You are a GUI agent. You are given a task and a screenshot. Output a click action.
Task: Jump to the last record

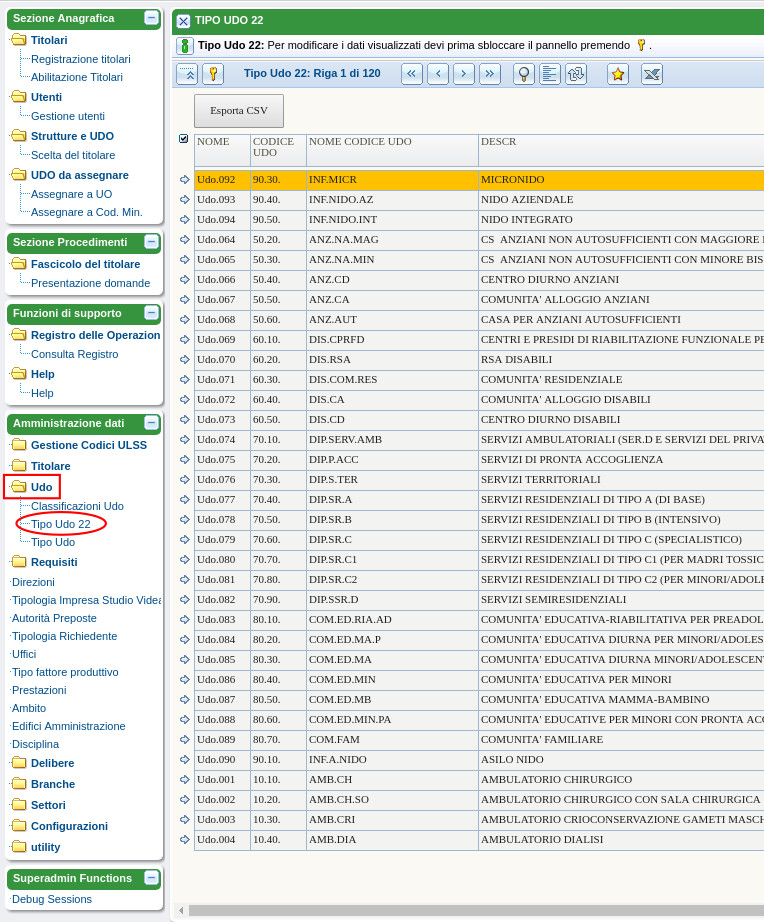[x=490, y=74]
